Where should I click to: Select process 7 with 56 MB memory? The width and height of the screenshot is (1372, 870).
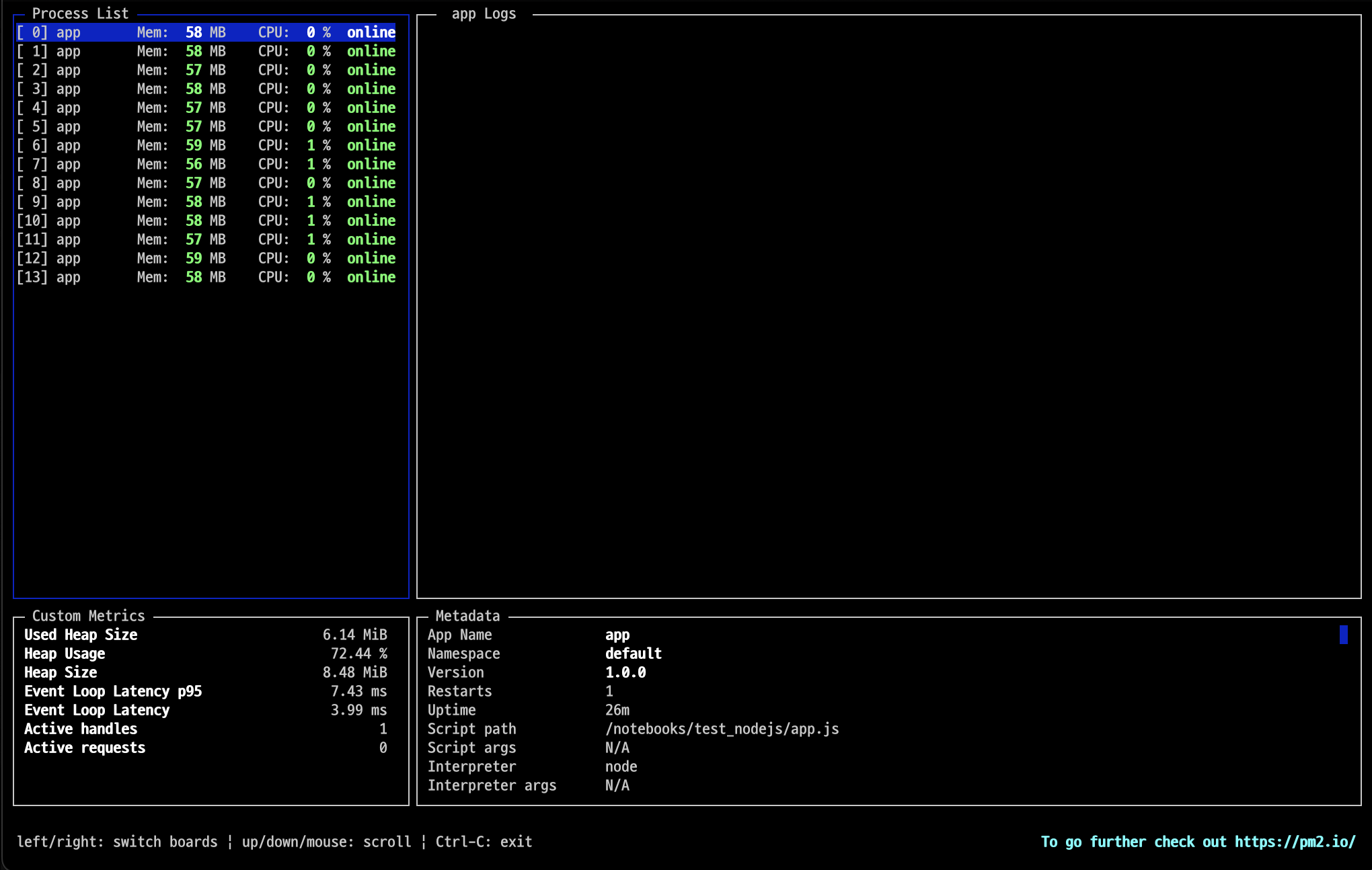pos(205,164)
